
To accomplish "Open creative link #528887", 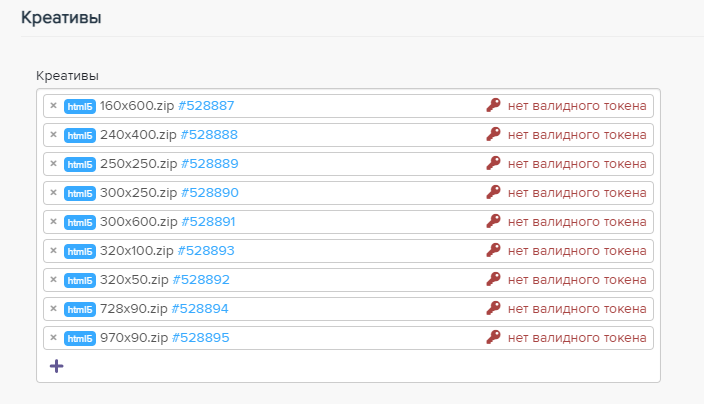I will pos(207,105).
